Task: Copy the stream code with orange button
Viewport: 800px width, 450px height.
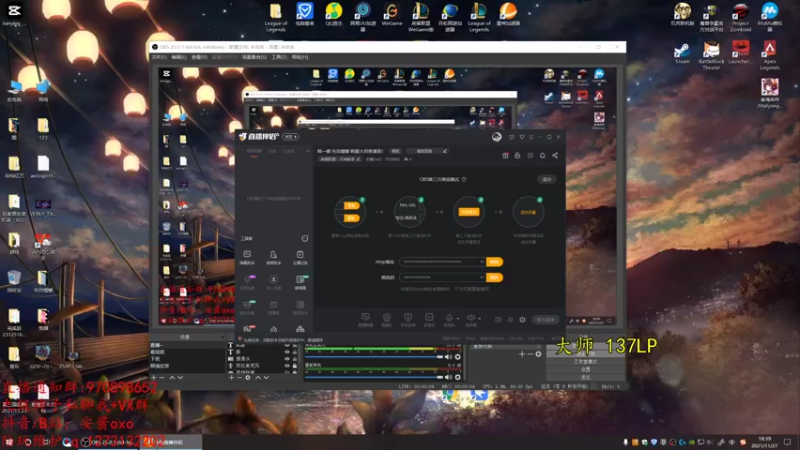Action: pos(494,278)
